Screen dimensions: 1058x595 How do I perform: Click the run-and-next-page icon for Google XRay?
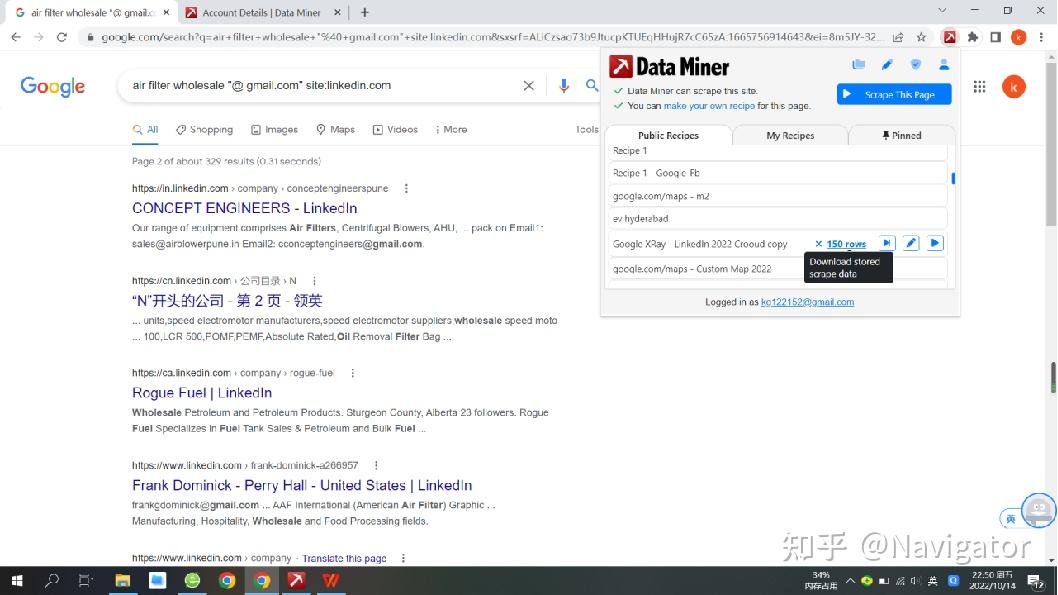tap(887, 244)
